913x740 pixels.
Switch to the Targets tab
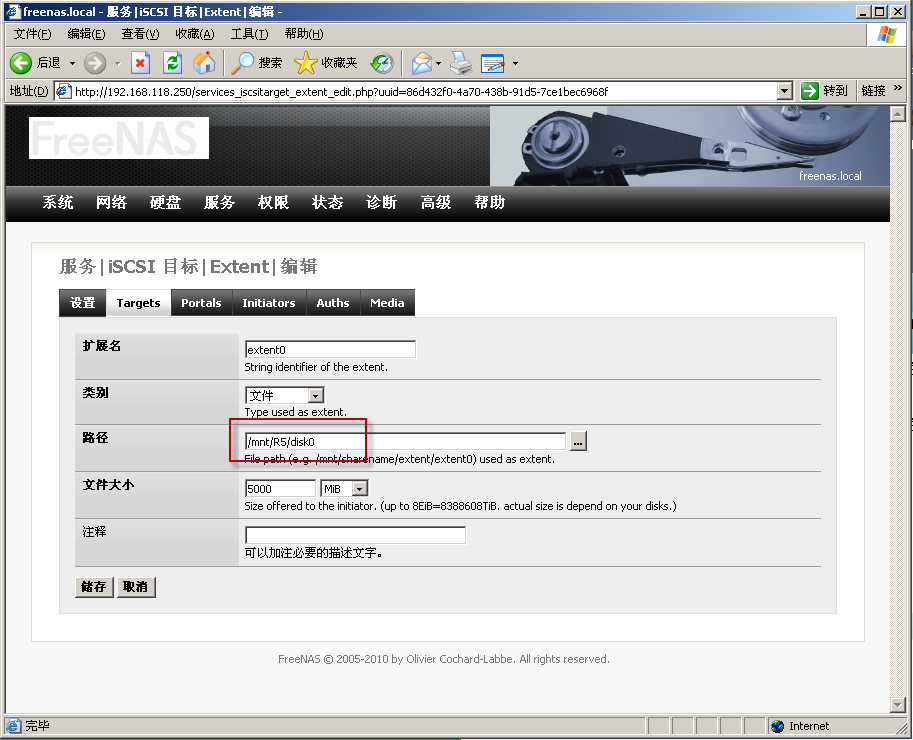click(x=139, y=303)
